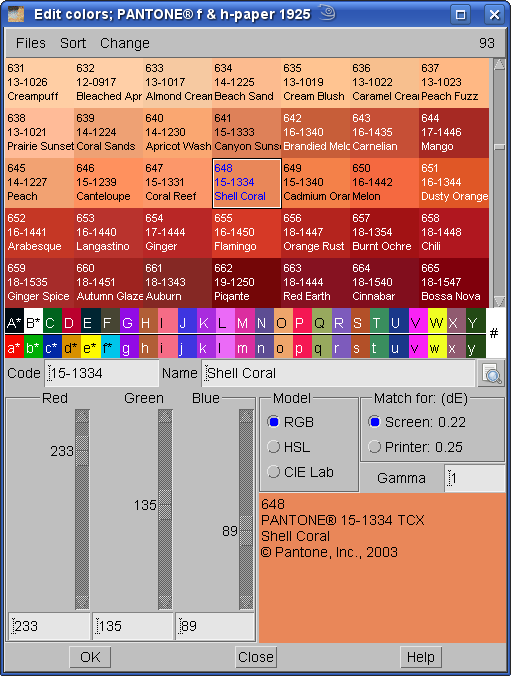Click the purple G palette tab
This screenshot has height=676, width=511.
click(129, 321)
